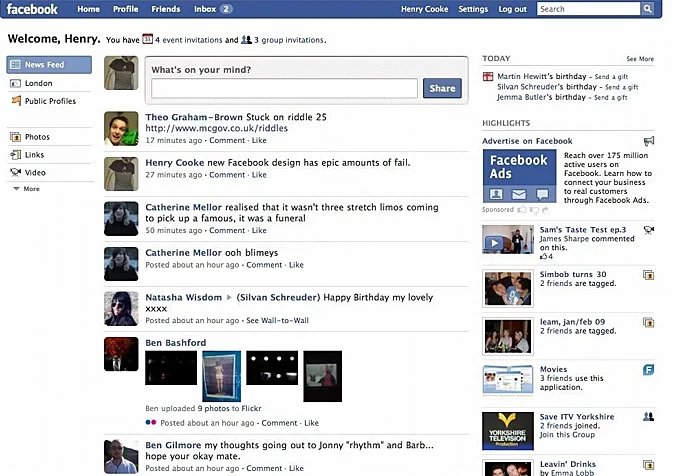This screenshot has width=680, height=476.
Task: Expand the More sidebar filters
Action: tap(27, 189)
